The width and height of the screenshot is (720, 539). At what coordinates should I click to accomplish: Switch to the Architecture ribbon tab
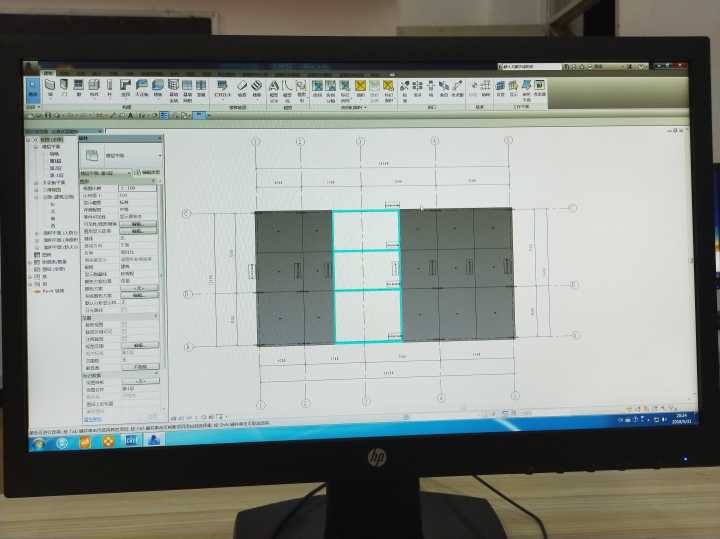pos(48,74)
